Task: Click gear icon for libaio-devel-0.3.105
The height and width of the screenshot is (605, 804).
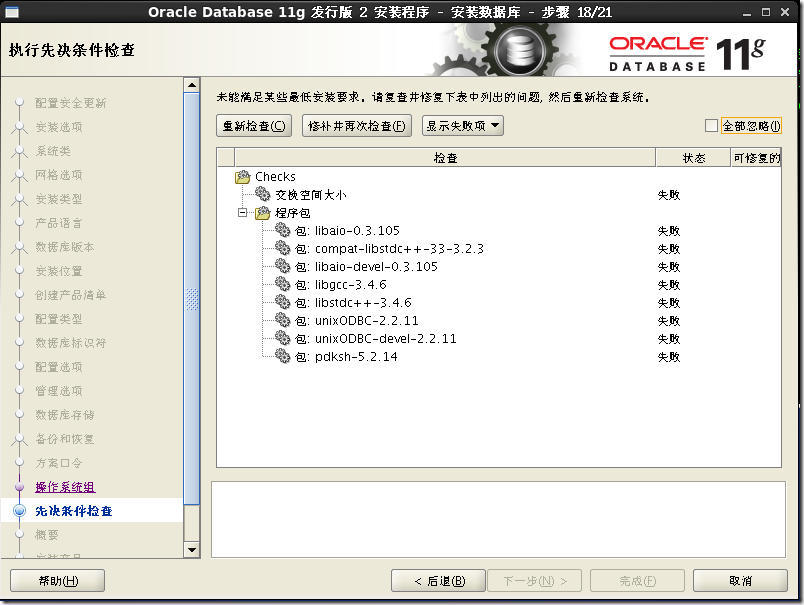Action: [283, 266]
